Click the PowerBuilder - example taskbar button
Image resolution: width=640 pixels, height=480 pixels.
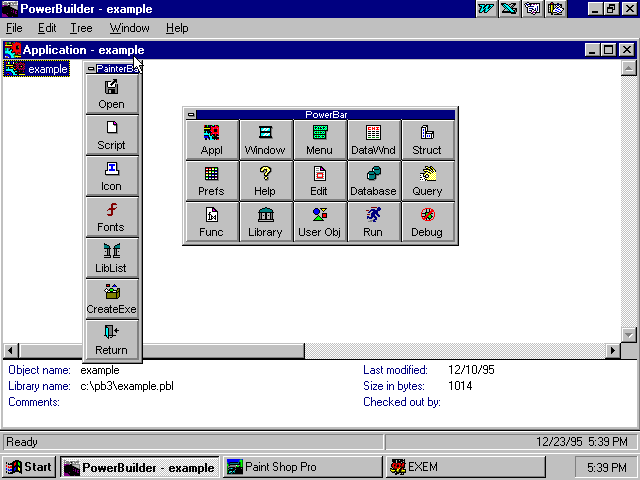(x=140, y=467)
